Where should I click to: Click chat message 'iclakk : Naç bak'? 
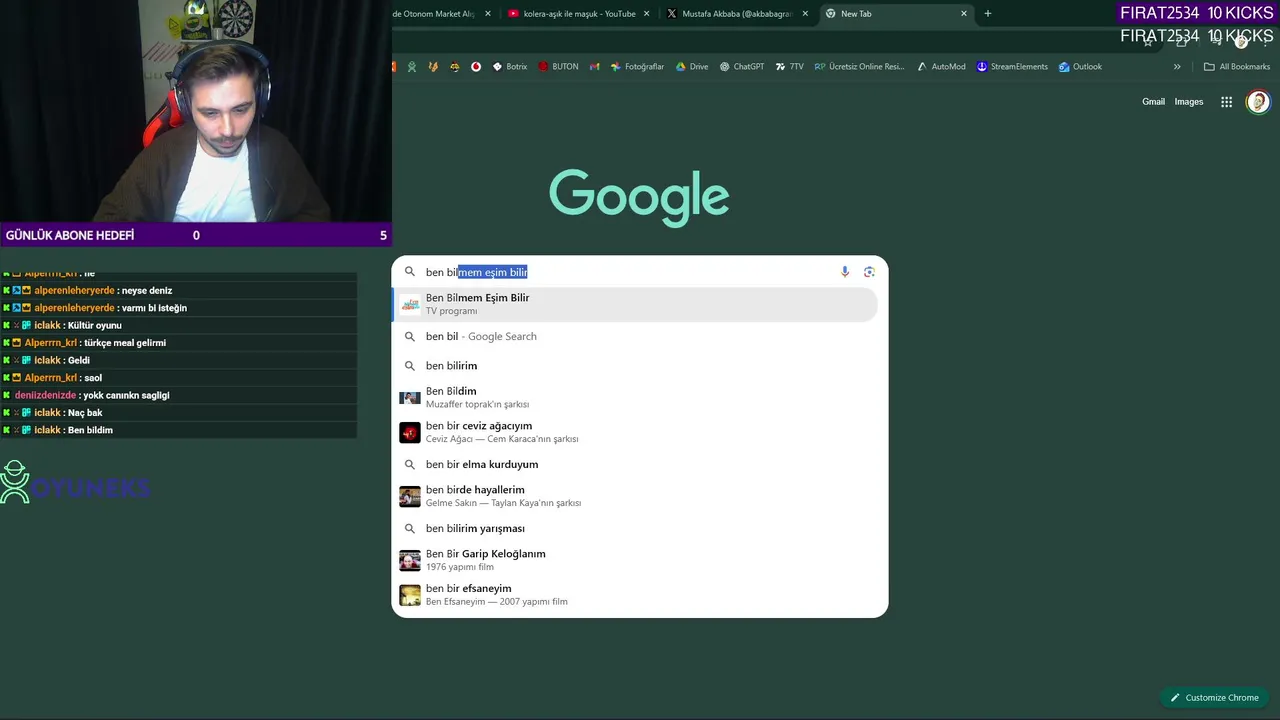pyautogui.click(x=178, y=413)
